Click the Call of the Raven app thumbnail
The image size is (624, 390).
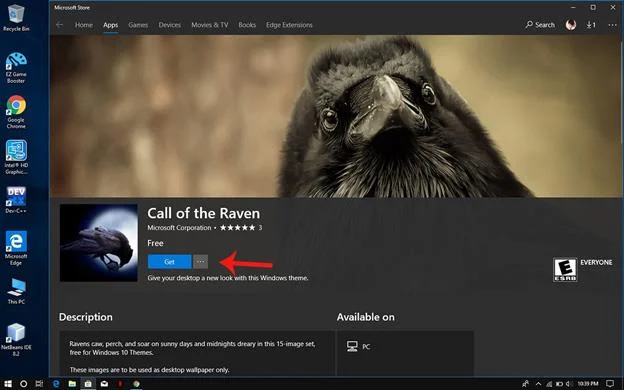[x=99, y=243]
